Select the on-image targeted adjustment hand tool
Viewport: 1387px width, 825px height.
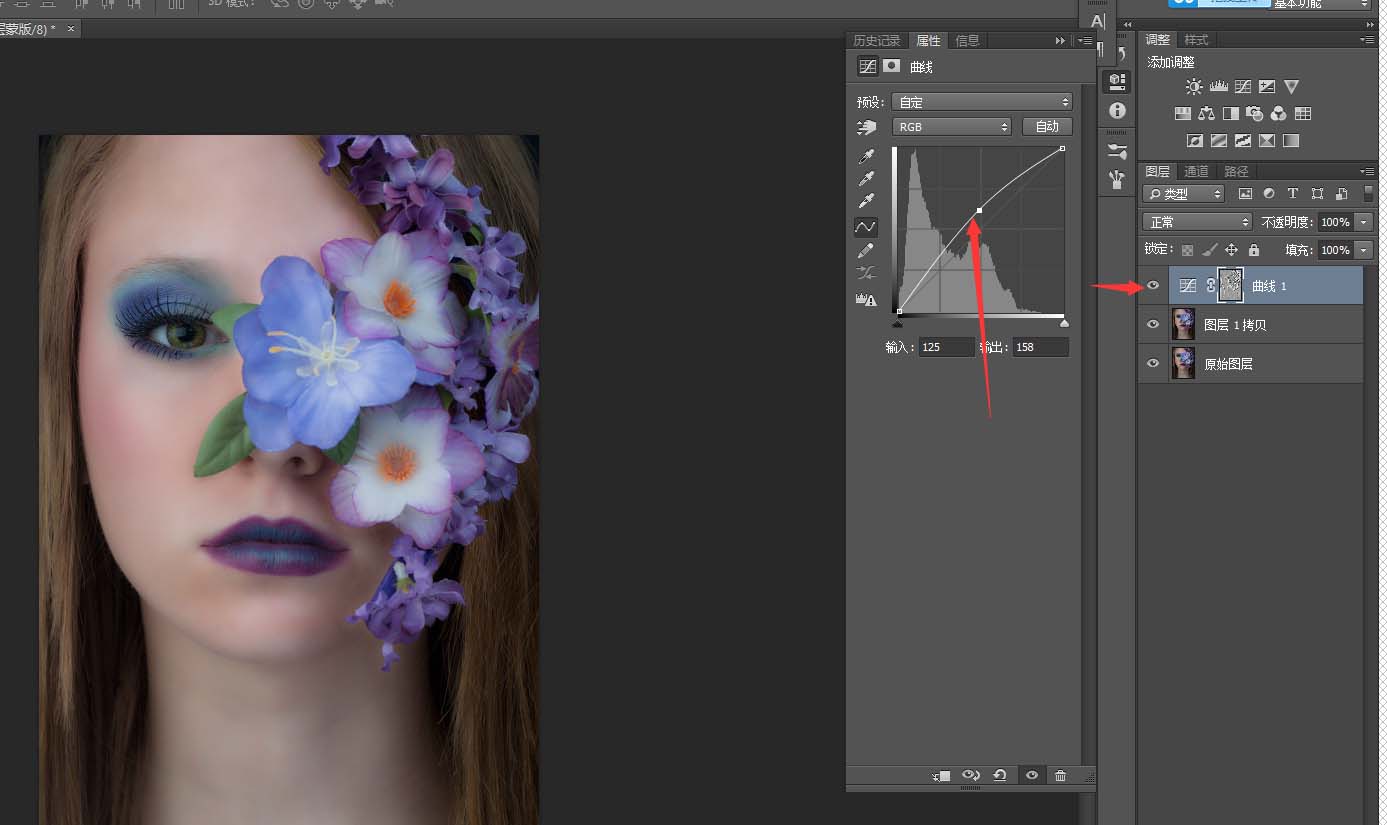coord(866,127)
